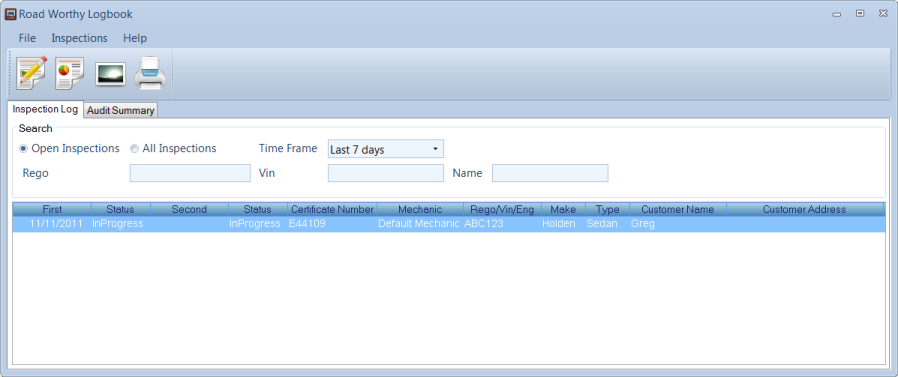Click into the Rego search field
898x377 pixels.
190,173
